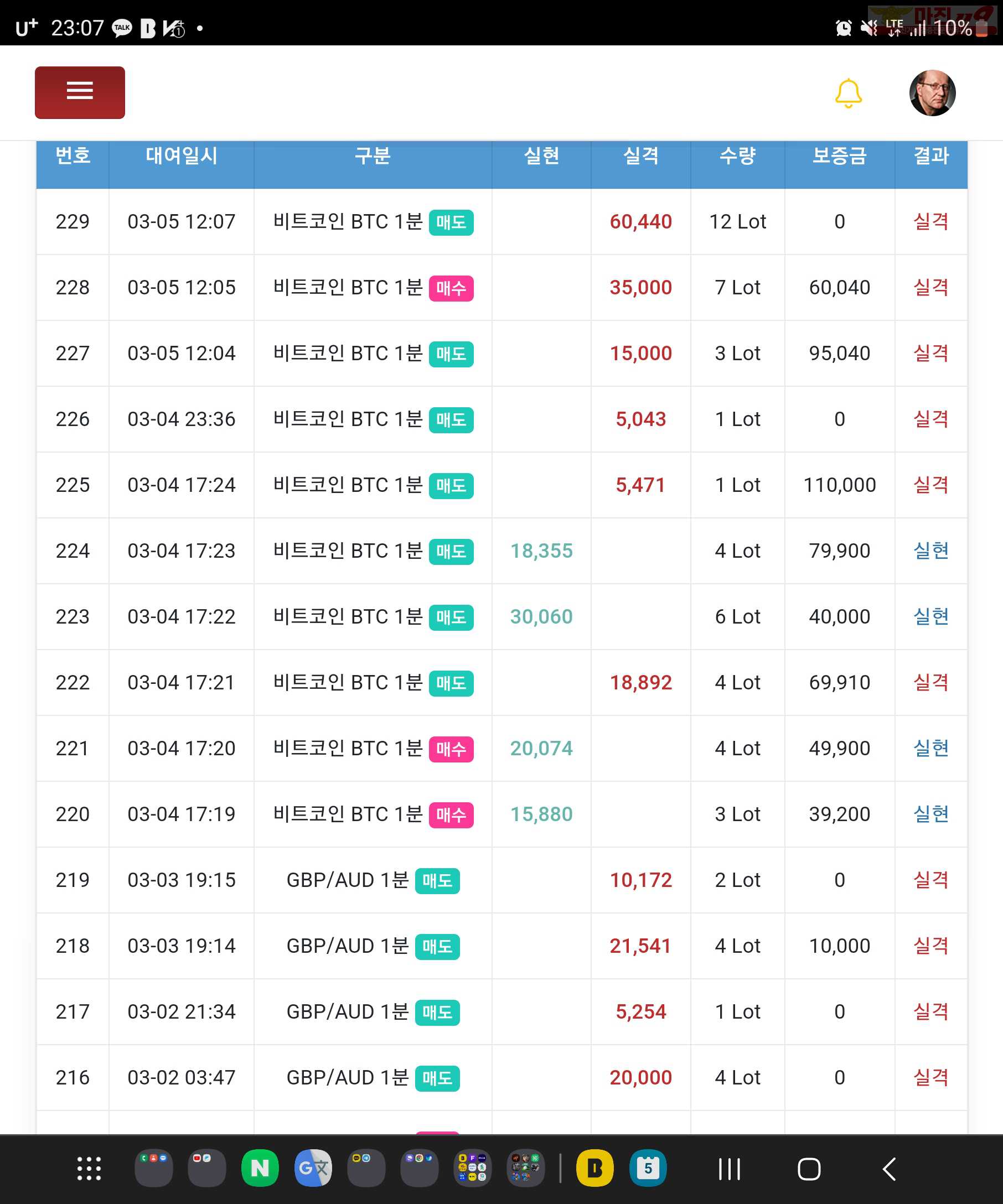This screenshot has height=1204, width=1003.
Task: Click 매도 badge in row 229
Action: (x=451, y=222)
